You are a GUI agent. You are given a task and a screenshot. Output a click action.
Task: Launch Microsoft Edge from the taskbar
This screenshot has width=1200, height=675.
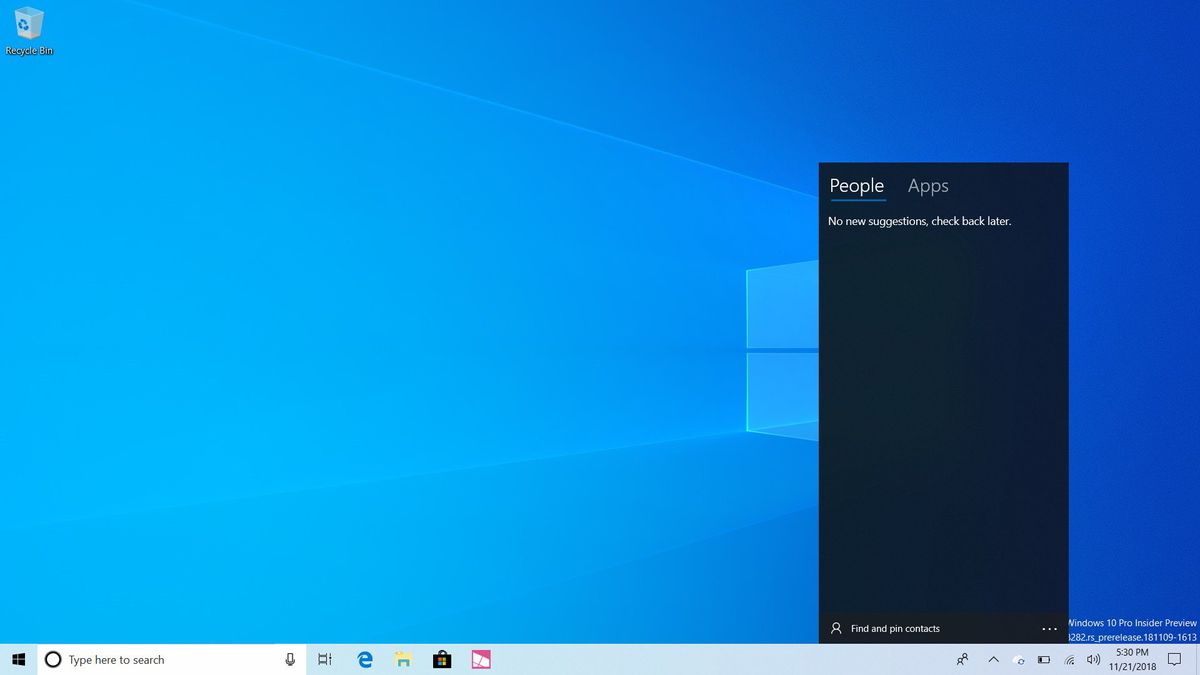(364, 659)
